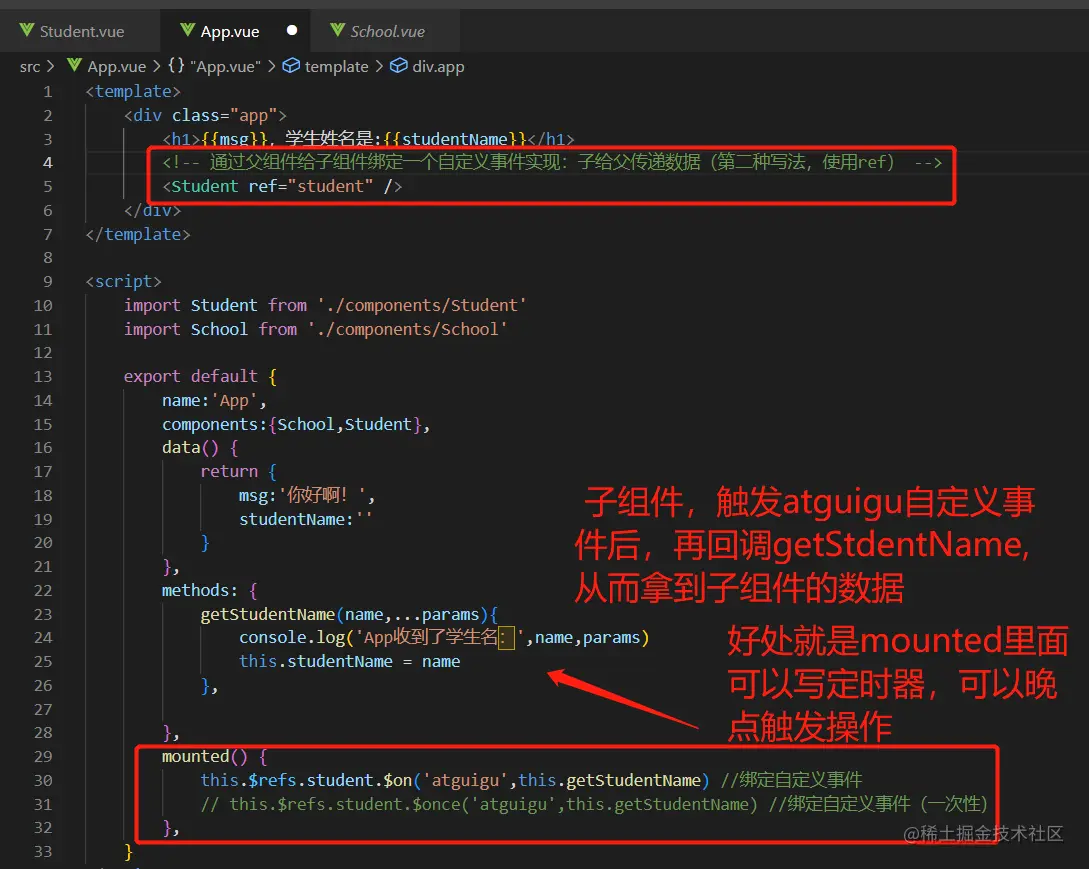The image size is (1089, 869).
Task: Click line number 22 in the gutter
Action: click(x=43, y=590)
